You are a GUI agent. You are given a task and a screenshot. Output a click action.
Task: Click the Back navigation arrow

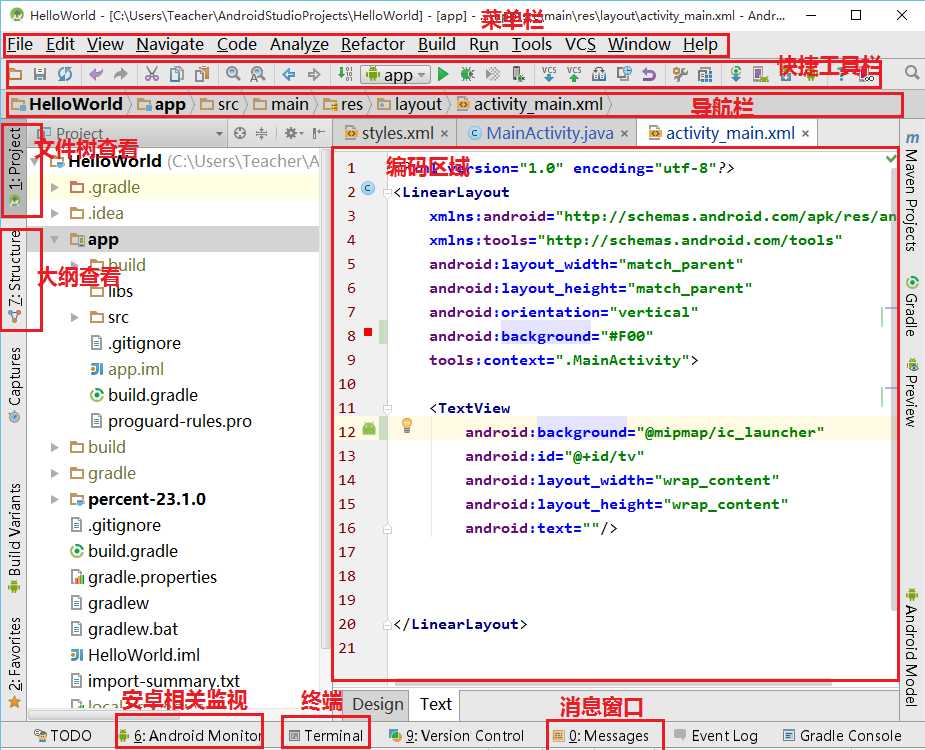(288, 74)
